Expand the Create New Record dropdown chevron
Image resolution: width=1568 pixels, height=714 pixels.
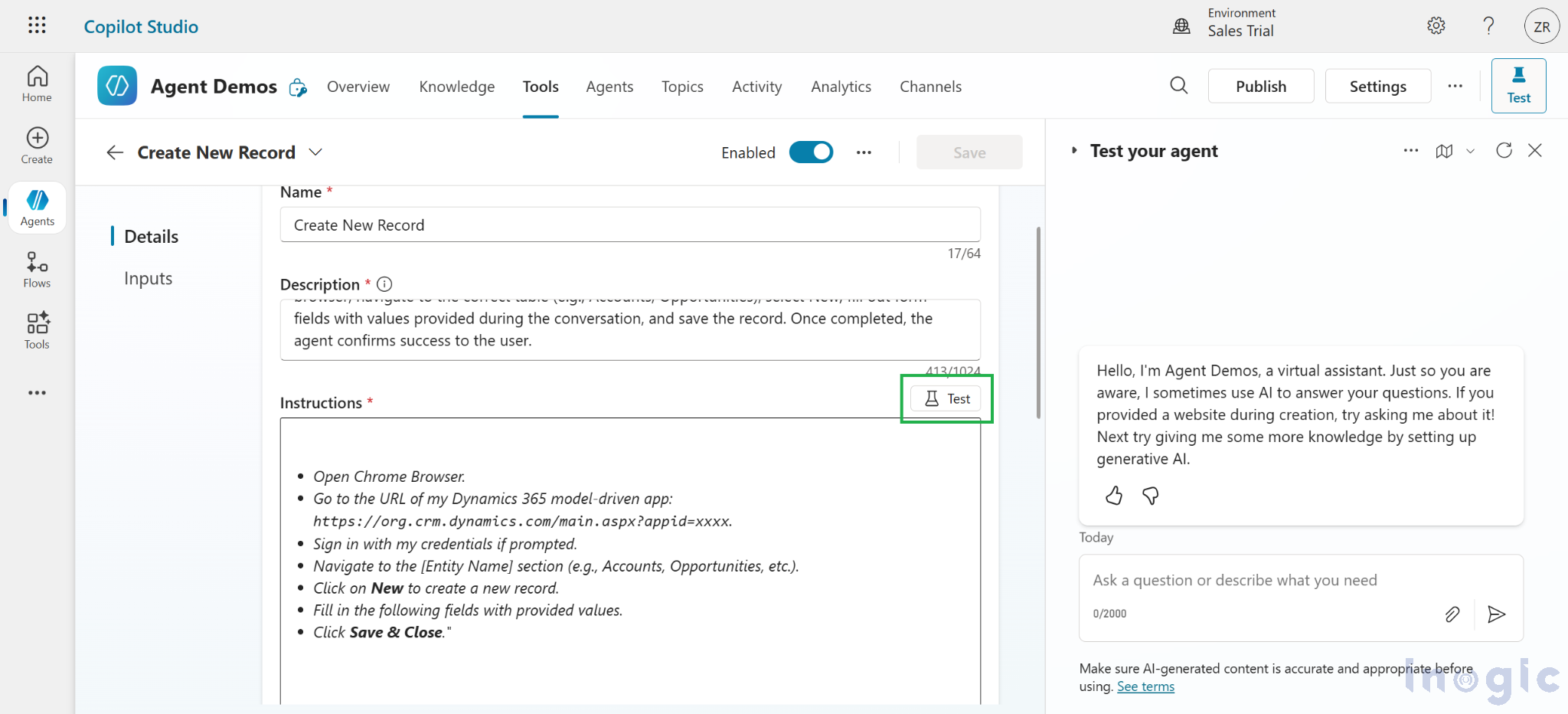(x=315, y=152)
